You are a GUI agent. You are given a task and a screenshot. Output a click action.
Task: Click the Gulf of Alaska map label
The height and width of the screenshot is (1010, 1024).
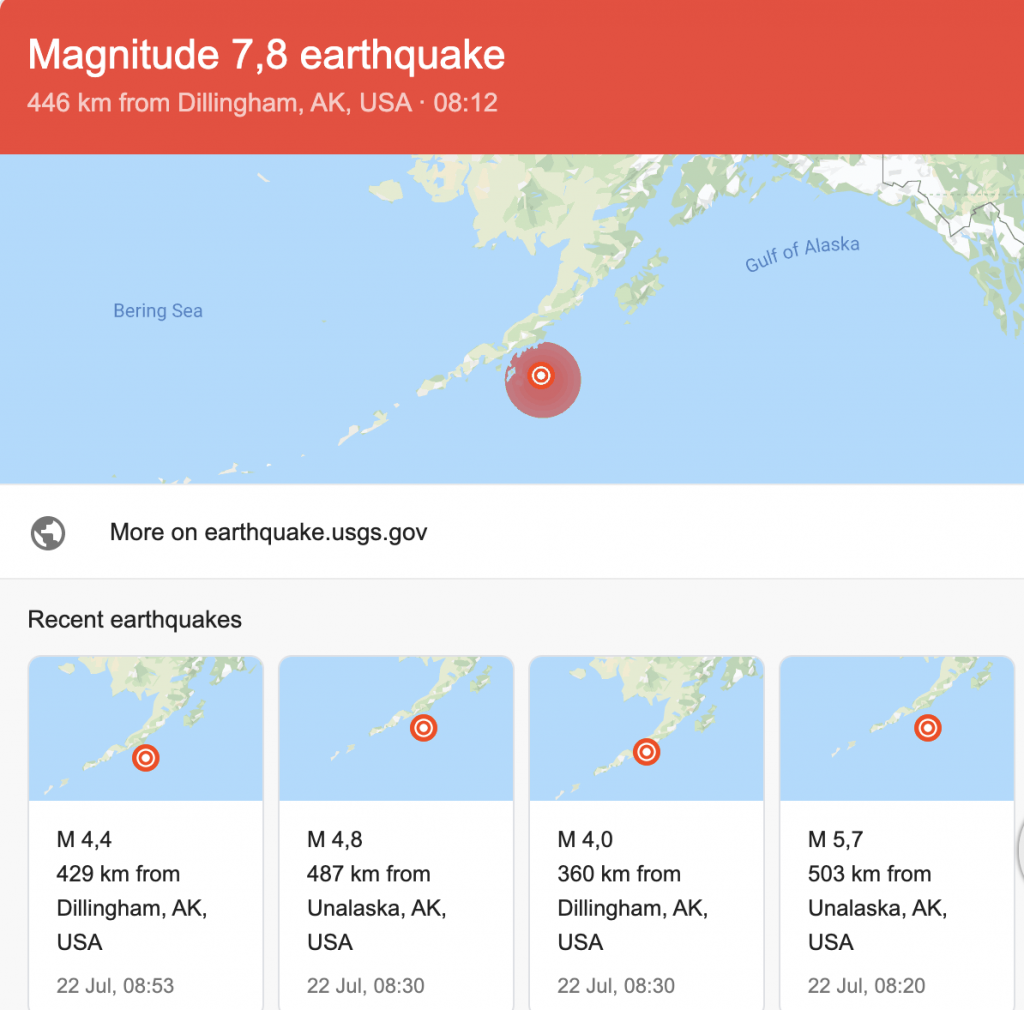802,254
